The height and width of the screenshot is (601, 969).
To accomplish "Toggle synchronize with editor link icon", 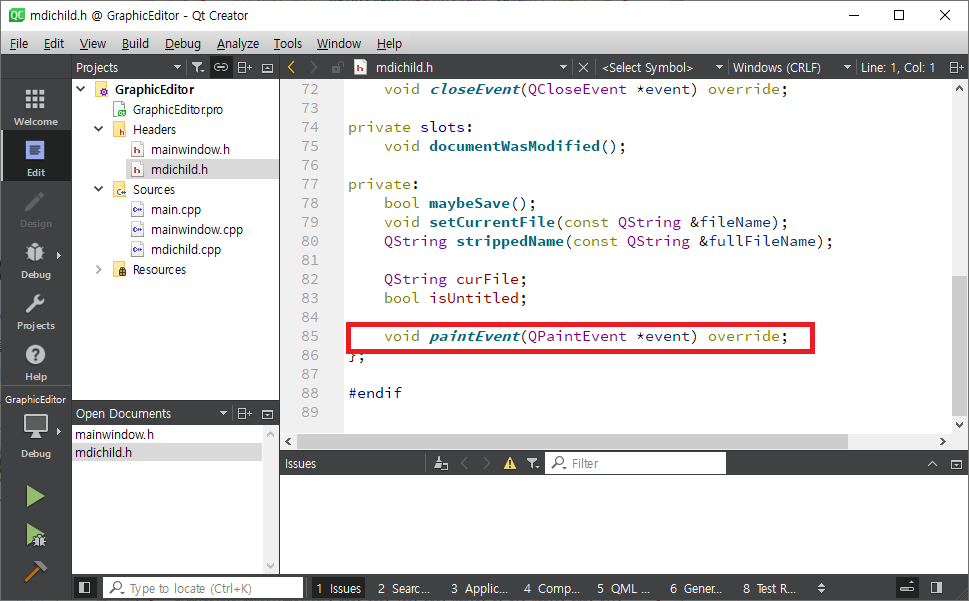I will (x=221, y=67).
